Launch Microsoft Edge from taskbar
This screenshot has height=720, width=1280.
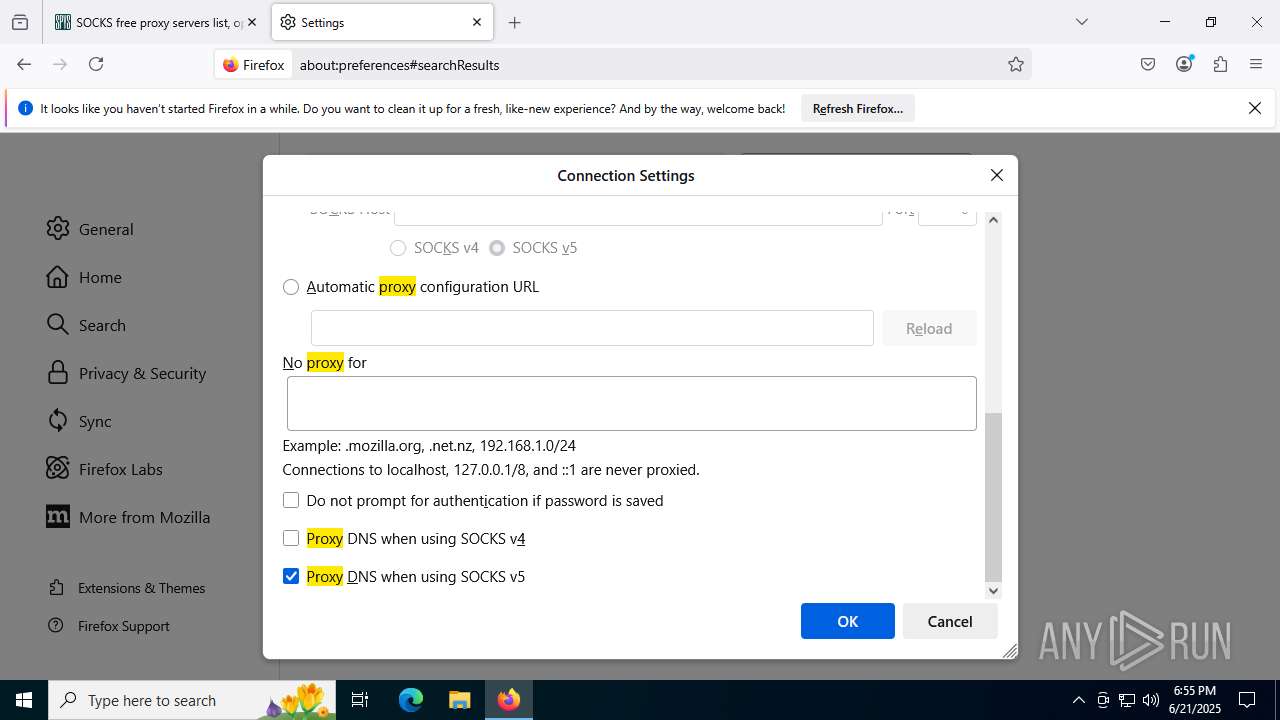(411, 700)
